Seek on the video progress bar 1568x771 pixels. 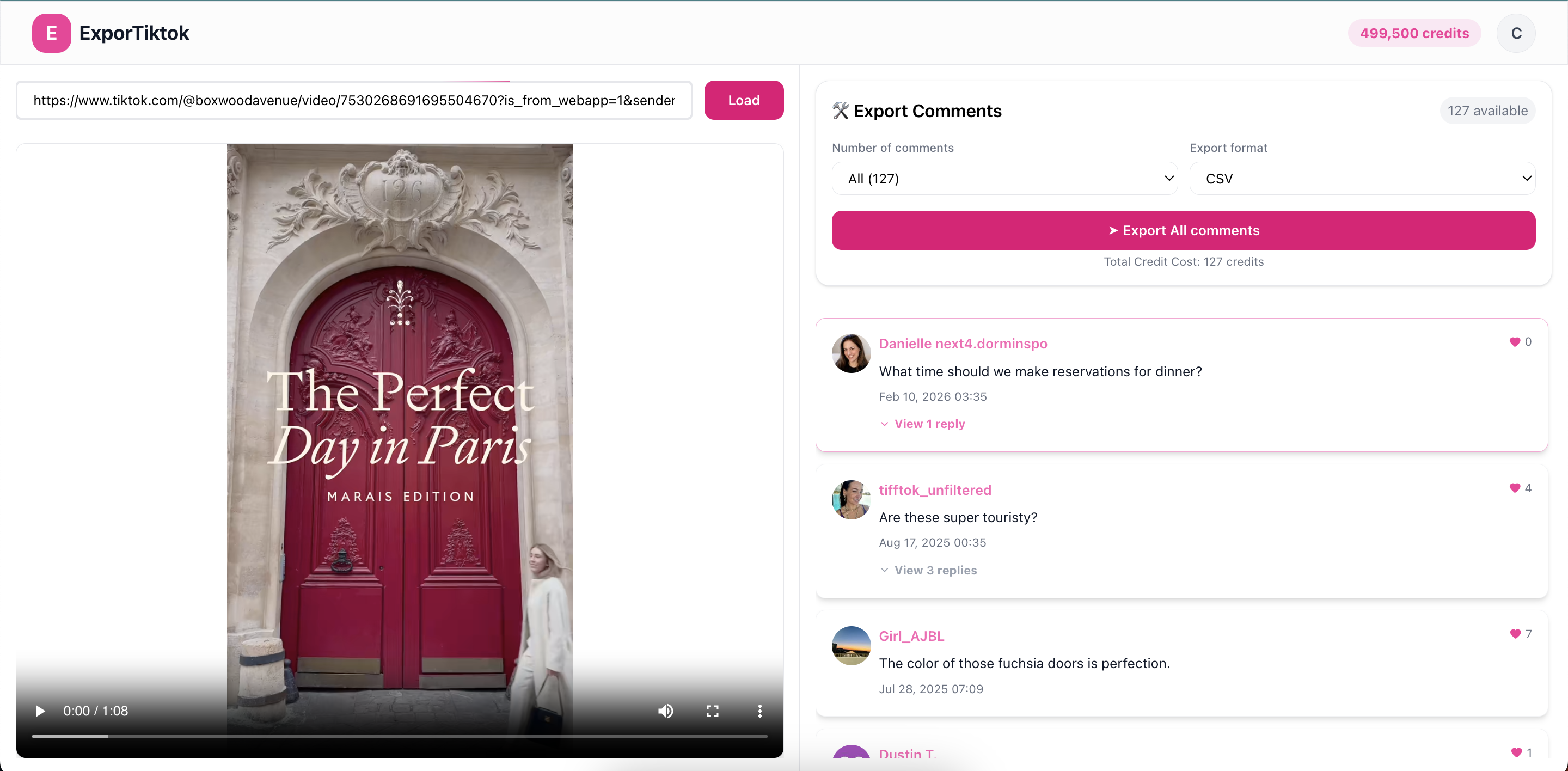399,736
